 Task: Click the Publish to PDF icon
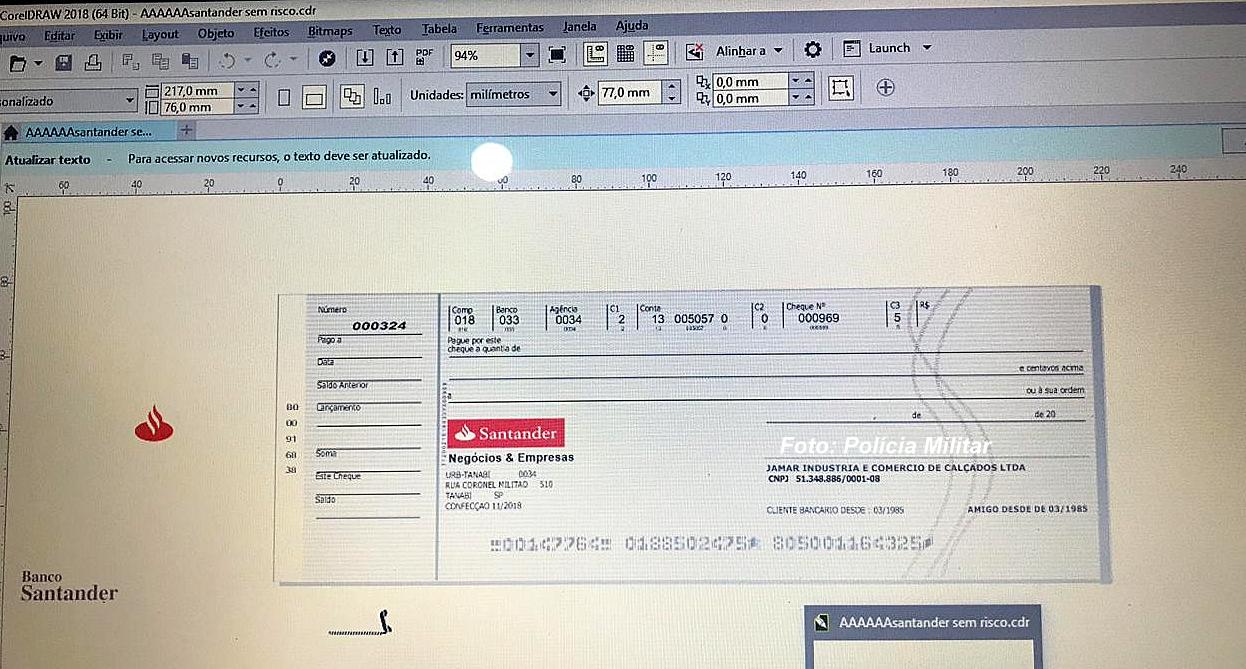(424, 57)
